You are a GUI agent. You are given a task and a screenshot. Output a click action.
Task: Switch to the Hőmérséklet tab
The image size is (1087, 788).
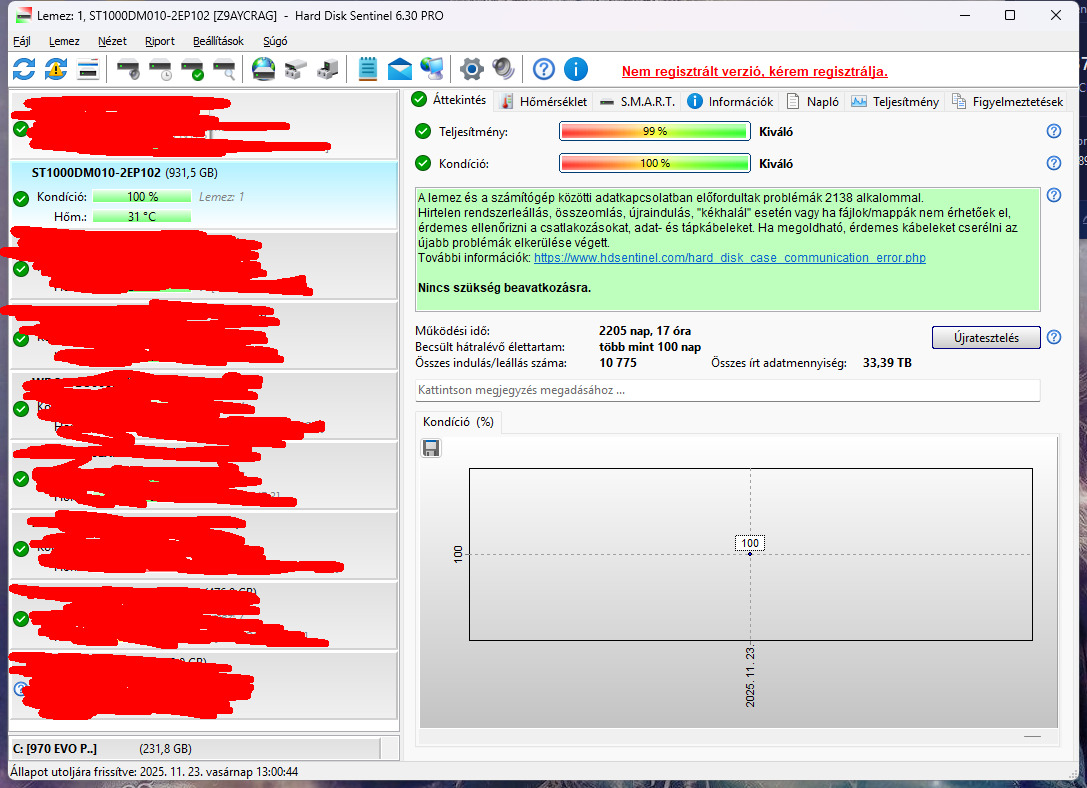pyautogui.click(x=544, y=102)
